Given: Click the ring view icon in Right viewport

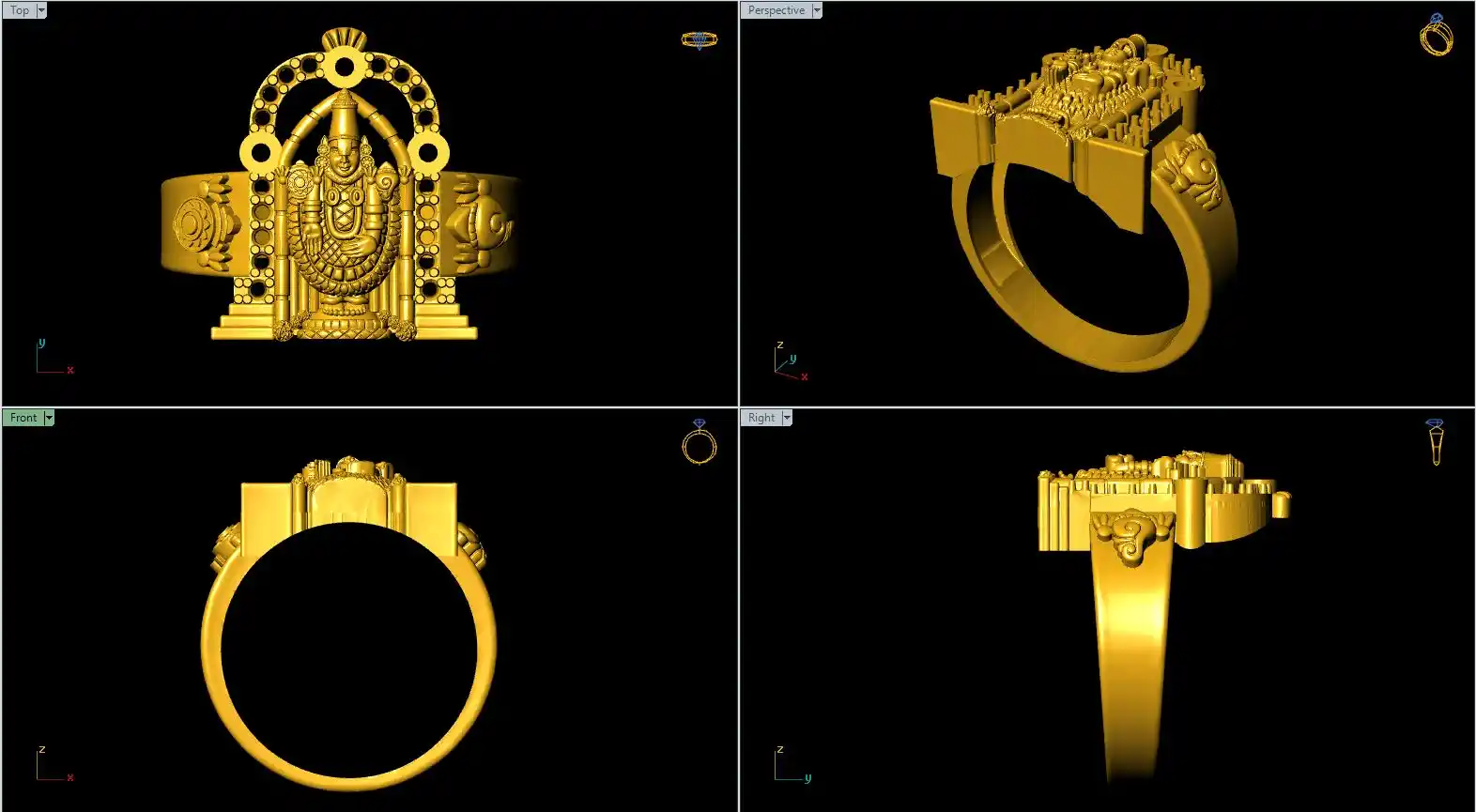Looking at the screenshot, I should coord(1435,442).
